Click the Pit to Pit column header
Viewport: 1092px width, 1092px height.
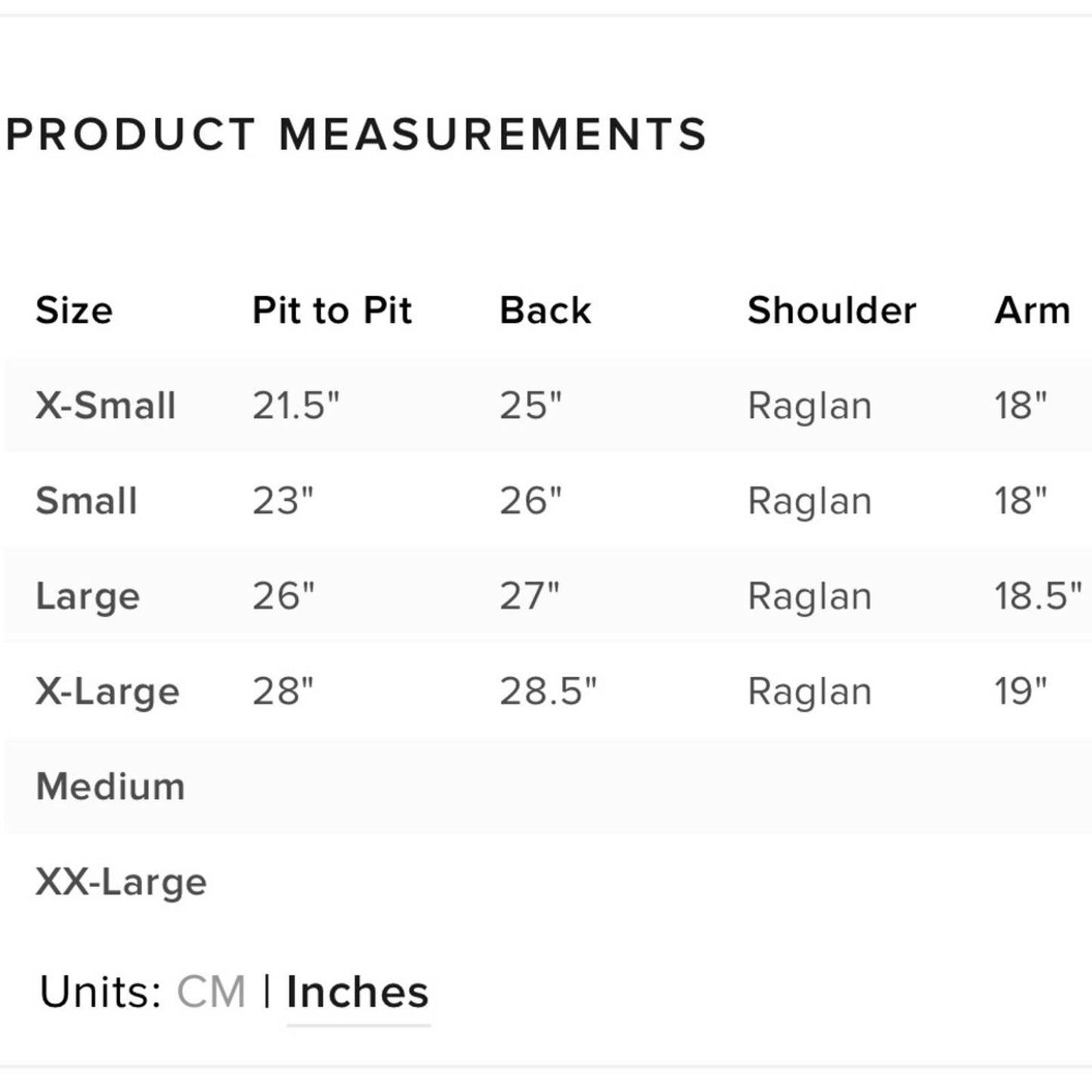pyautogui.click(x=332, y=311)
